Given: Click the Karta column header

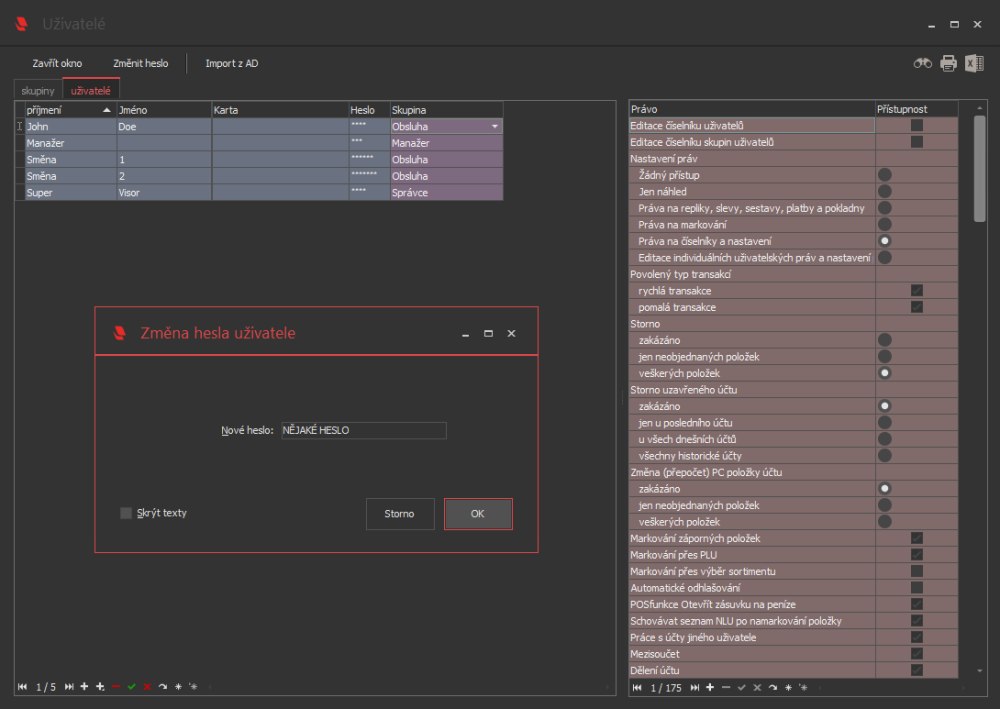Looking at the screenshot, I should pos(280,110).
